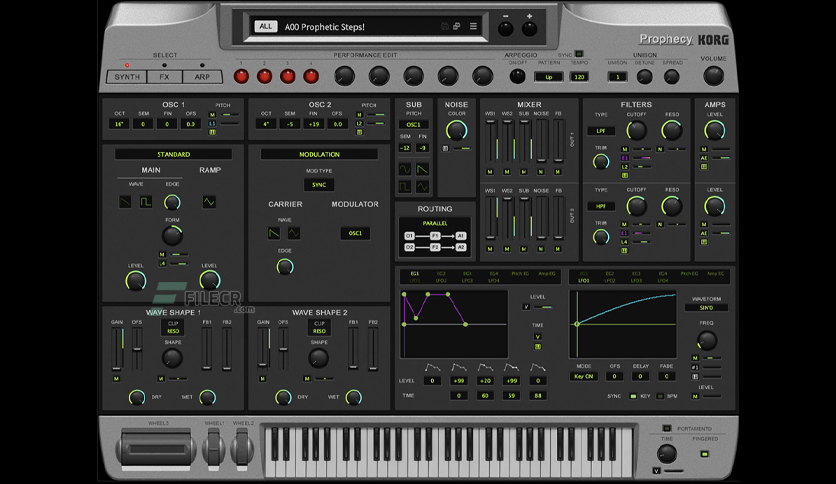
Task: Click the first filter CUTOFF knob
Action: 636,130
